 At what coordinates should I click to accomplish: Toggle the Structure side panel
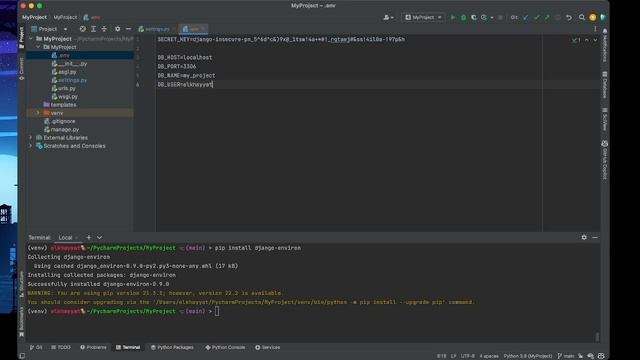pyautogui.click(x=22, y=284)
